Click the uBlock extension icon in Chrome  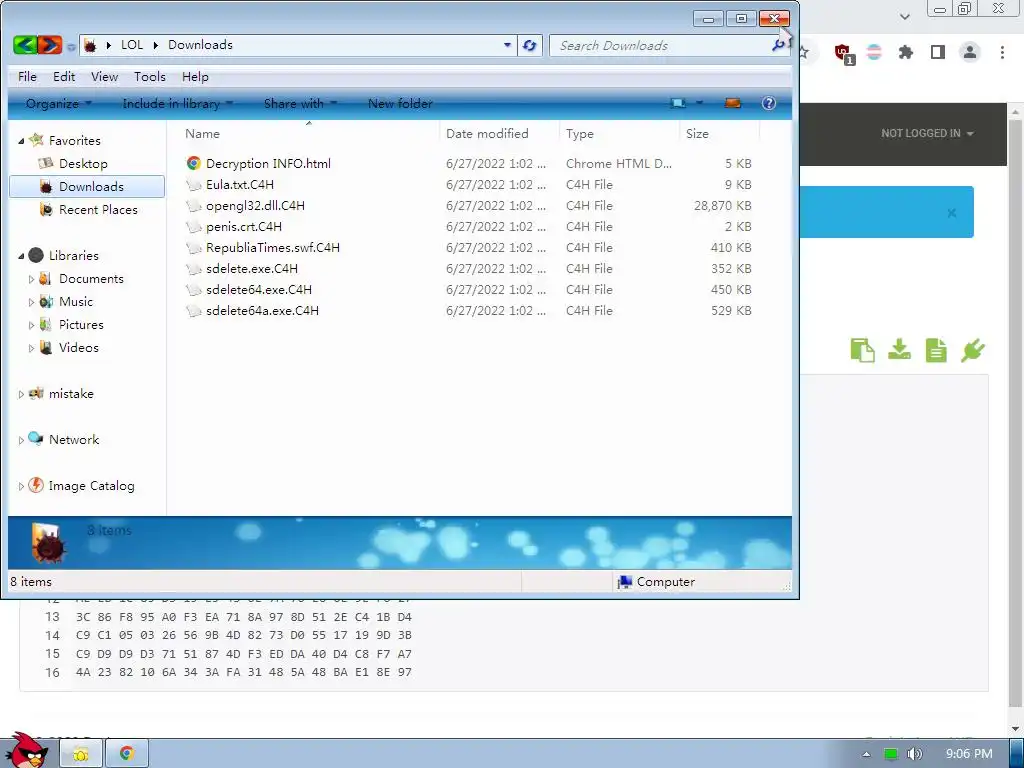pyautogui.click(x=844, y=52)
